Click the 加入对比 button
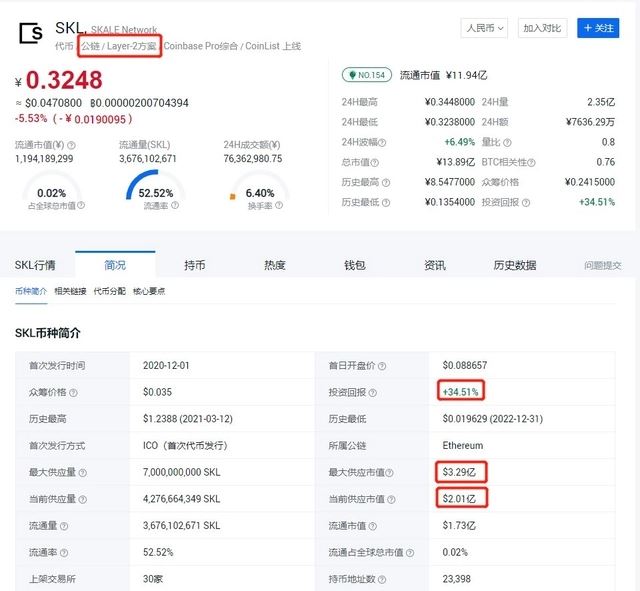Image resolution: width=640 pixels, height=591 pixels. pyautogui.click(x=542, y=28)
